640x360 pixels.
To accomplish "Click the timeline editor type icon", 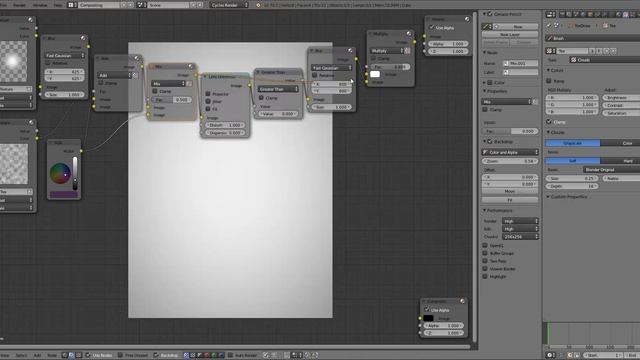I will [x=550, y=355].
